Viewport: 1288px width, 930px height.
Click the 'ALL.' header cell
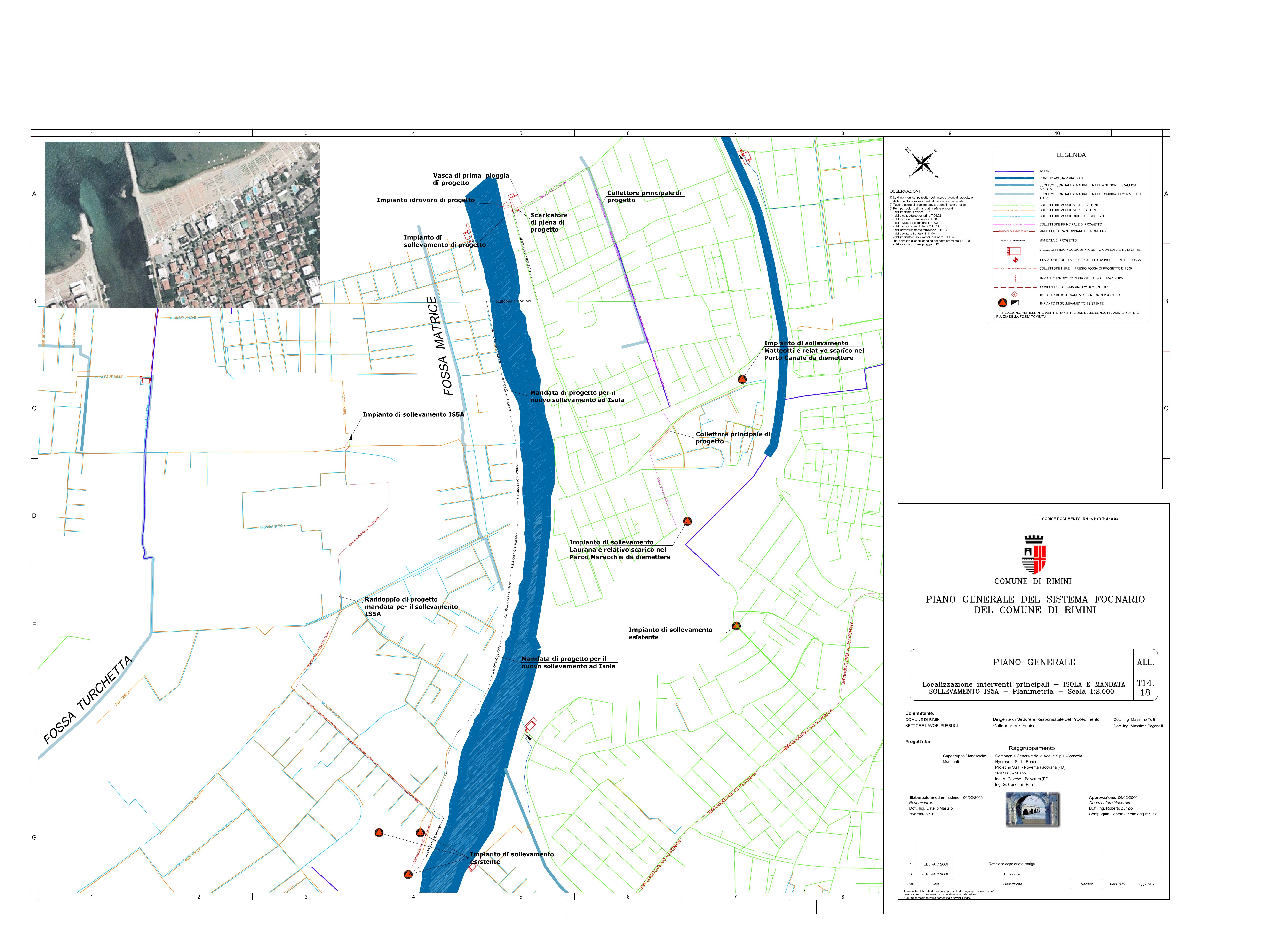1145,663
